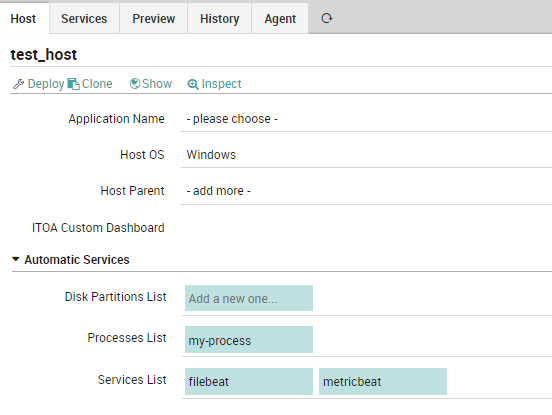Click the Deploy link text
The image size is (552, 415).
coord(46,84)
